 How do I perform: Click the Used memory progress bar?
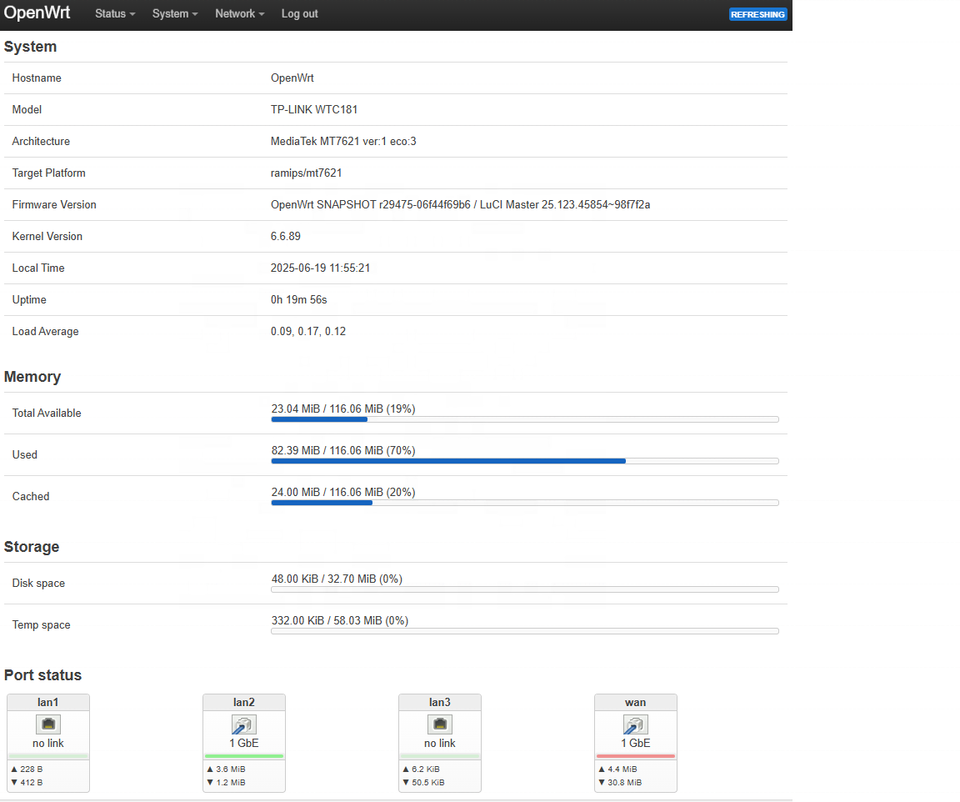click(524, 461)
